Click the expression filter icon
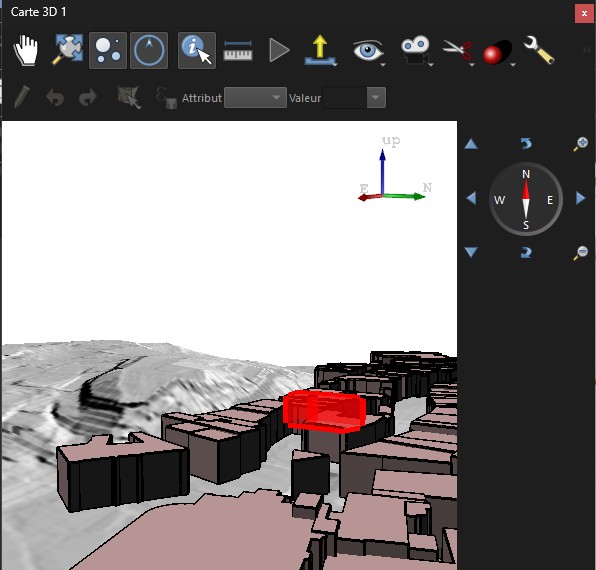 (166, 98)
